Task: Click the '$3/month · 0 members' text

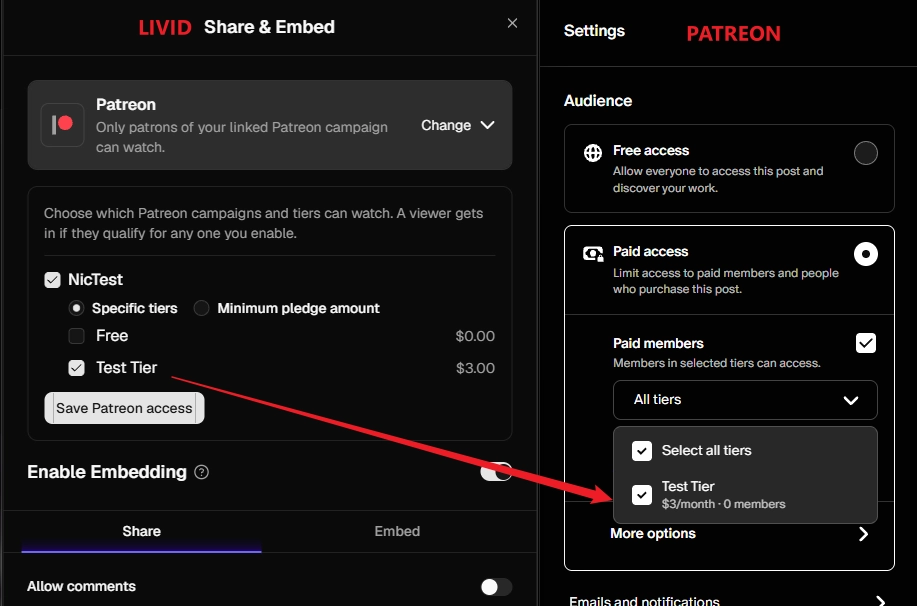Action: (723, 504)
